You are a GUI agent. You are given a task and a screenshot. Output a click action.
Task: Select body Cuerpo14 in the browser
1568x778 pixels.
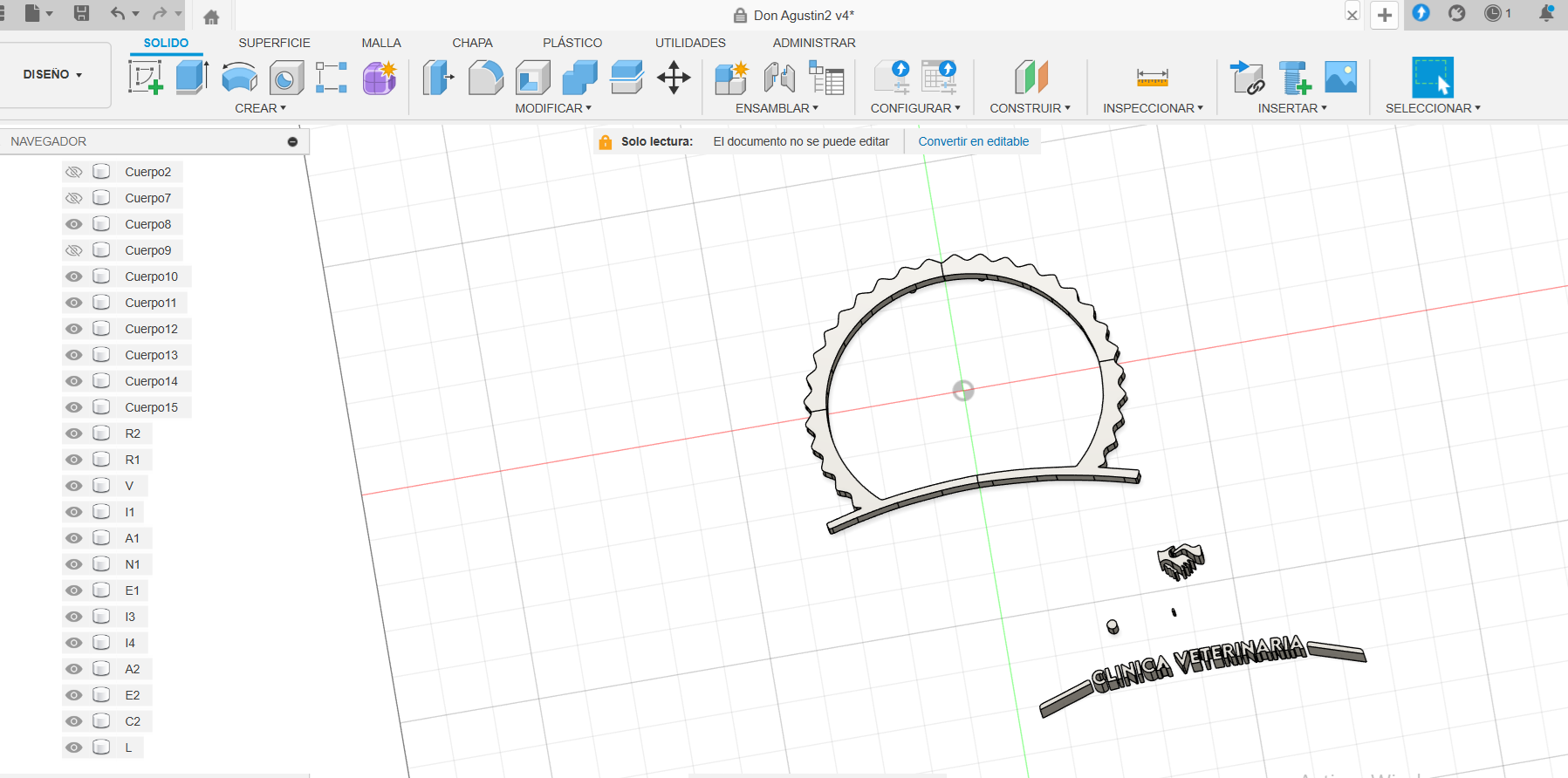(x=151, y=381)
